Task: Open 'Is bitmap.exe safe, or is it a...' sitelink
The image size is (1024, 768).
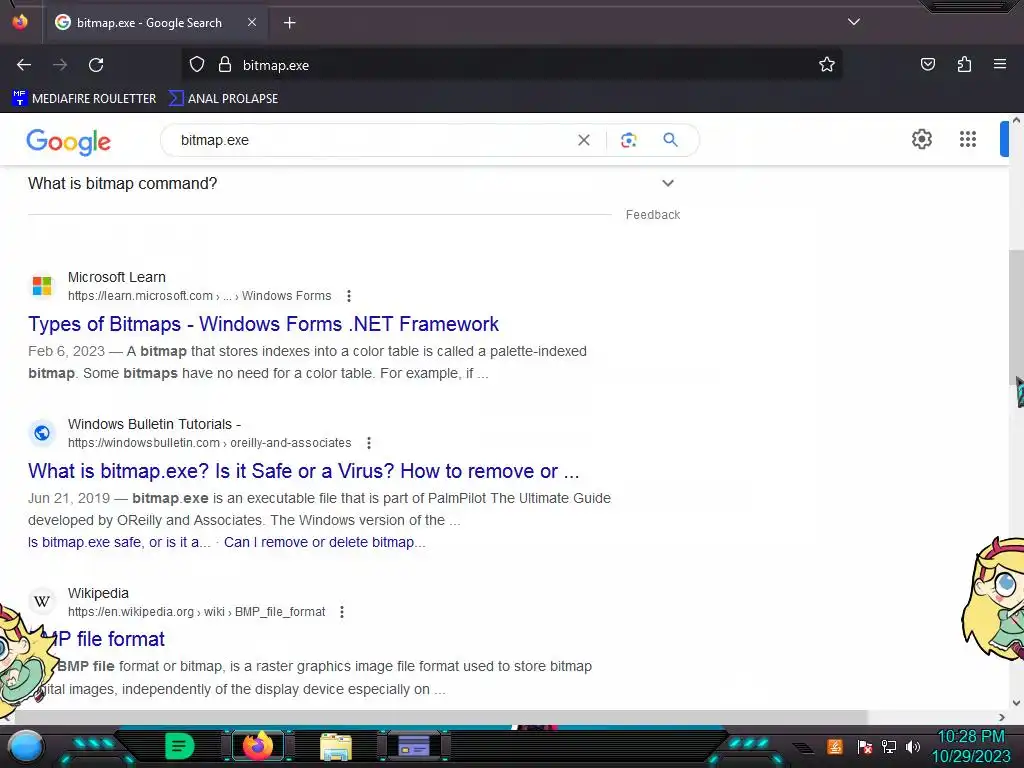Action: (x=120, y=542)
